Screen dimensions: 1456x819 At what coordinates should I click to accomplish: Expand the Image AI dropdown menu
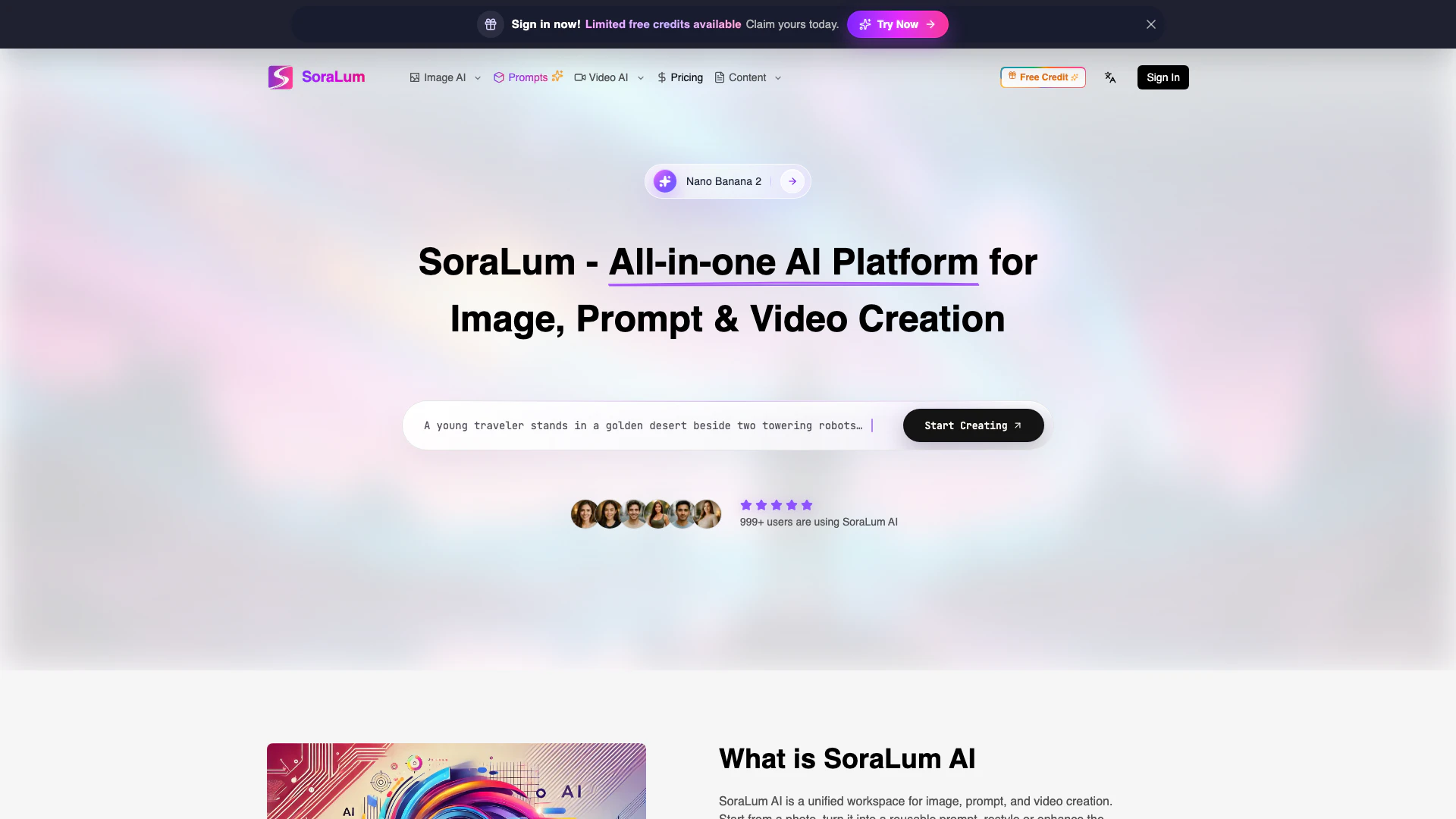point(446,77)
